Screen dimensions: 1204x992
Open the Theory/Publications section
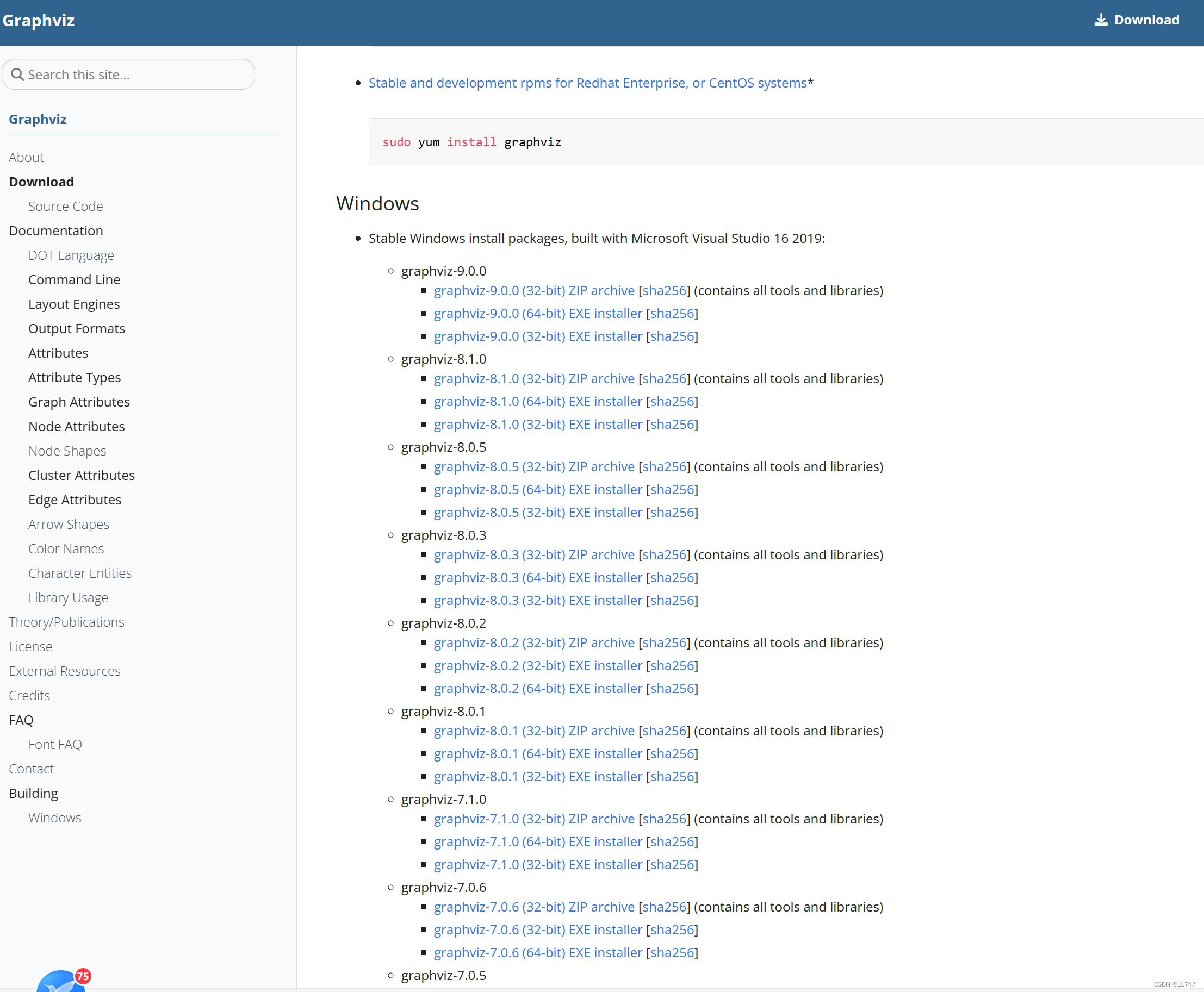point(66,622)
